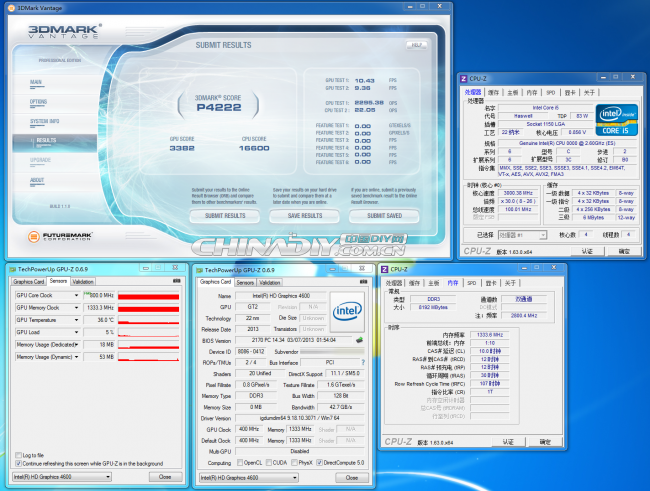Switch to Sensors tab in GPU-Z Graphics Card window
Viewport: 650px width, 491px height.
pos(245,282)
